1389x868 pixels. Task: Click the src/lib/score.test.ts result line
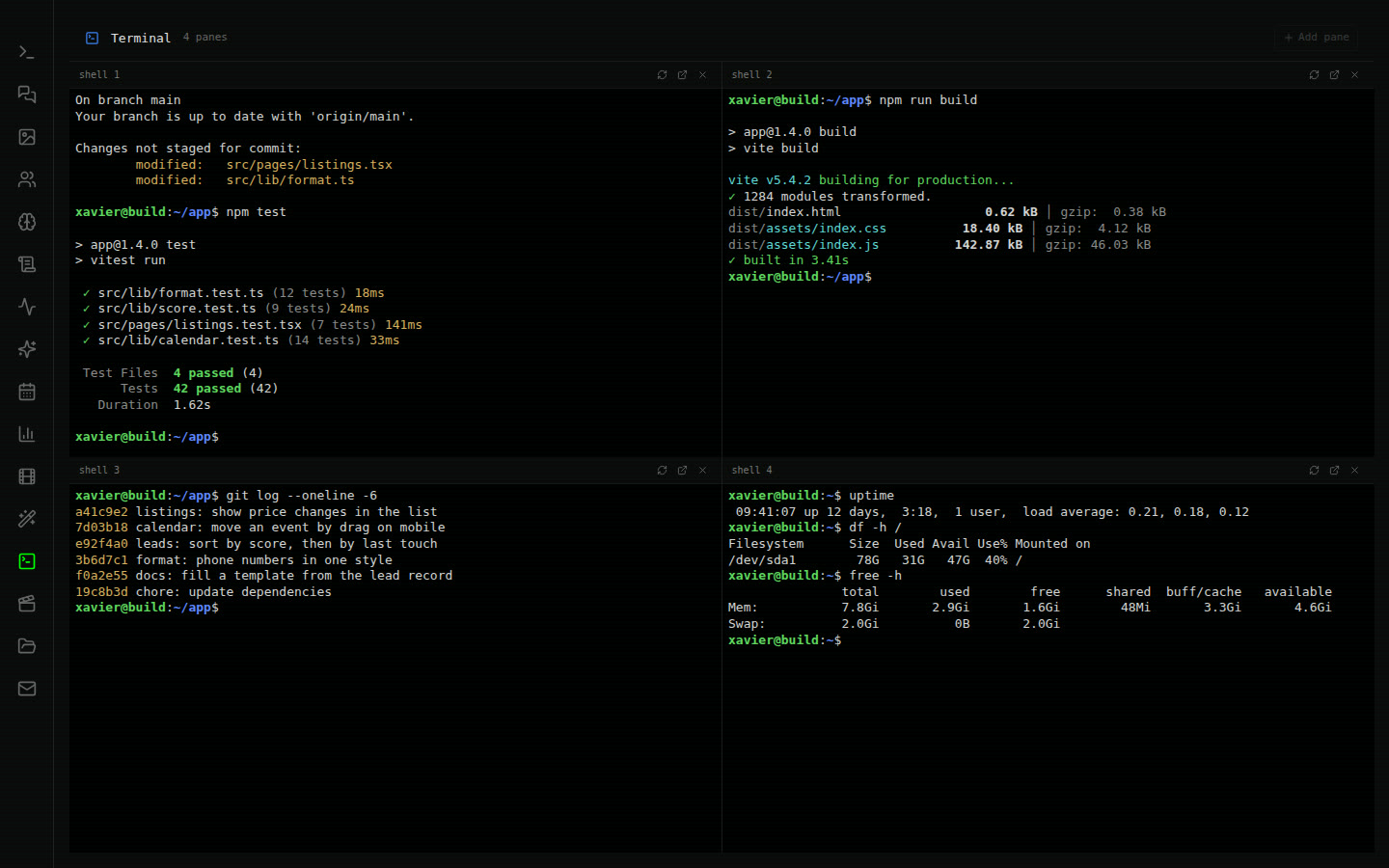pyautogui.click(x=226, y=309)
